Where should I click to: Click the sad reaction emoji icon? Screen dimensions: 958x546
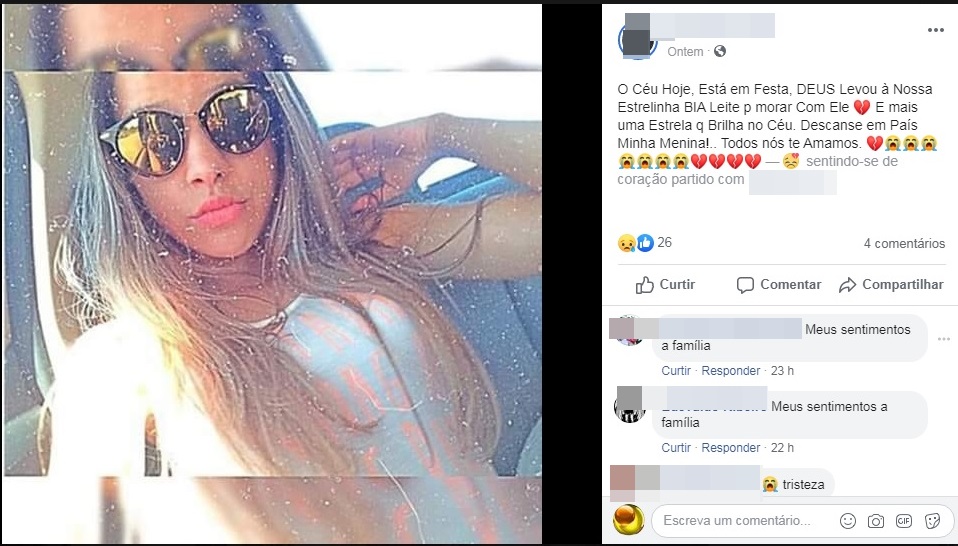click(626, 243)
